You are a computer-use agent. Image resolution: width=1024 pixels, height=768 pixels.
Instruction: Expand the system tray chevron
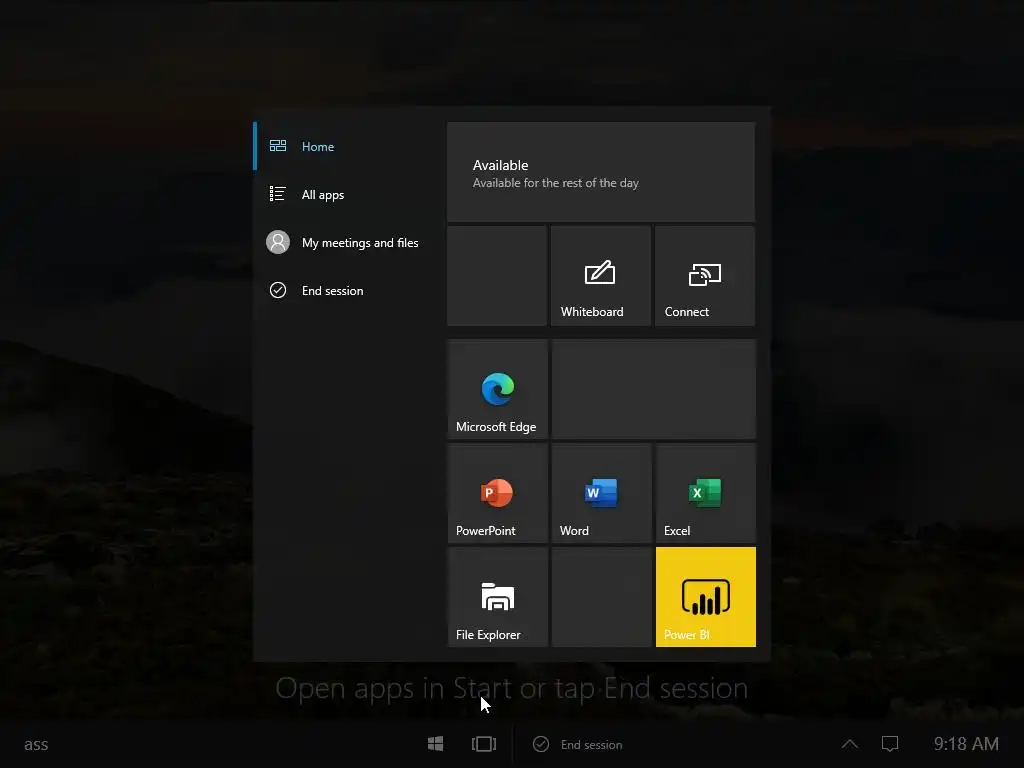(850, 744)
